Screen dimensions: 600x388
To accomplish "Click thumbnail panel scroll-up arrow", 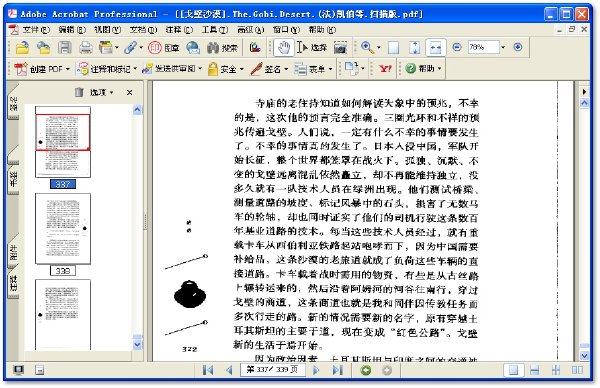I will pyautogui.click(x=137, y=110).
